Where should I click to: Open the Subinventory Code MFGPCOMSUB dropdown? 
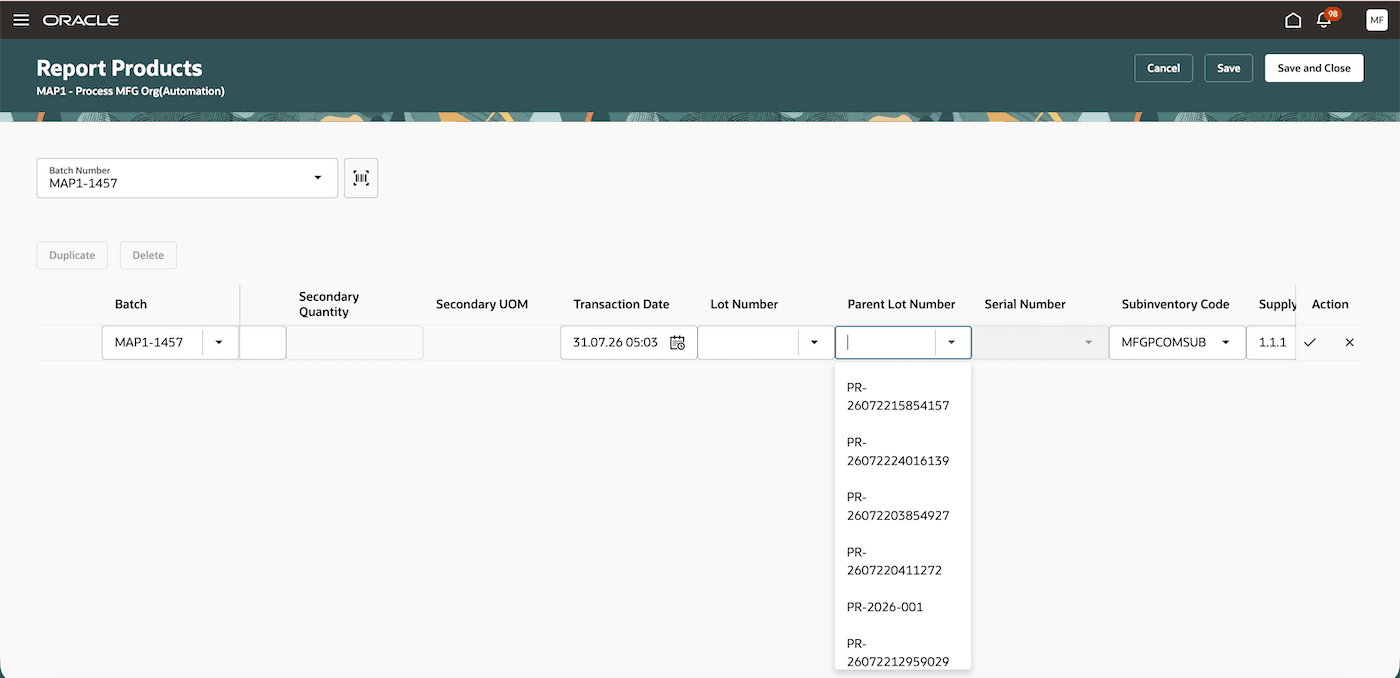pyautogui.click(x=1225, y=342)
